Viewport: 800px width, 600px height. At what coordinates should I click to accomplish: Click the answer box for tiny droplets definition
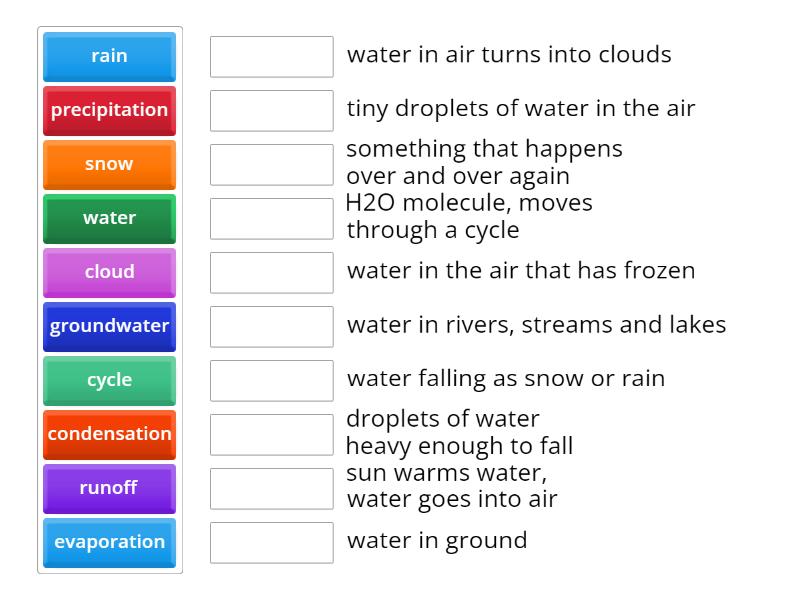(x=271, y=110)
